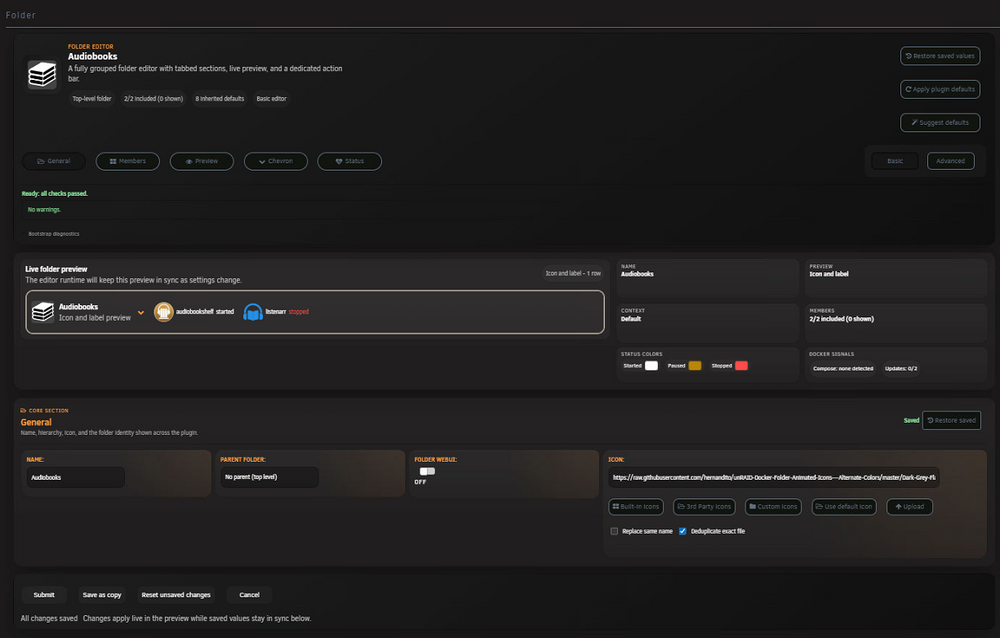This screenshot has width=1000, height=638.
Task: Click the books icon in live preview
Action: click(x=43, y=312)
